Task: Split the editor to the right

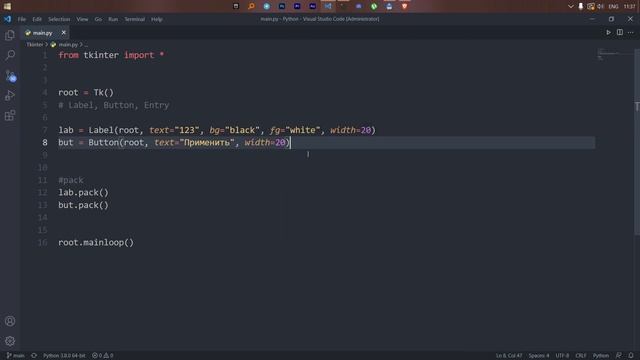Action: [x=620, y=33]
